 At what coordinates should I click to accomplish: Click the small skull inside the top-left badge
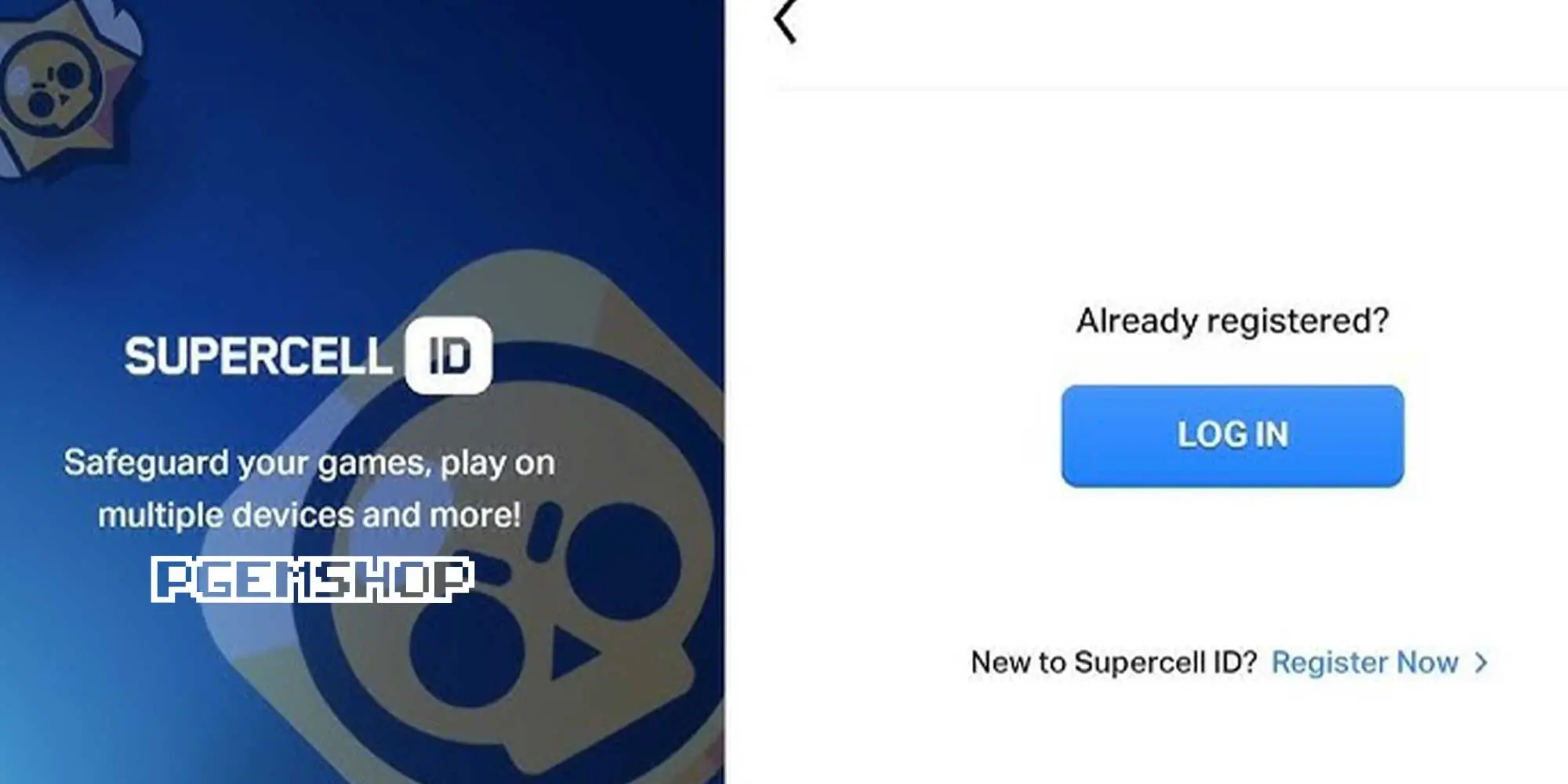click(x=49, y=86)
